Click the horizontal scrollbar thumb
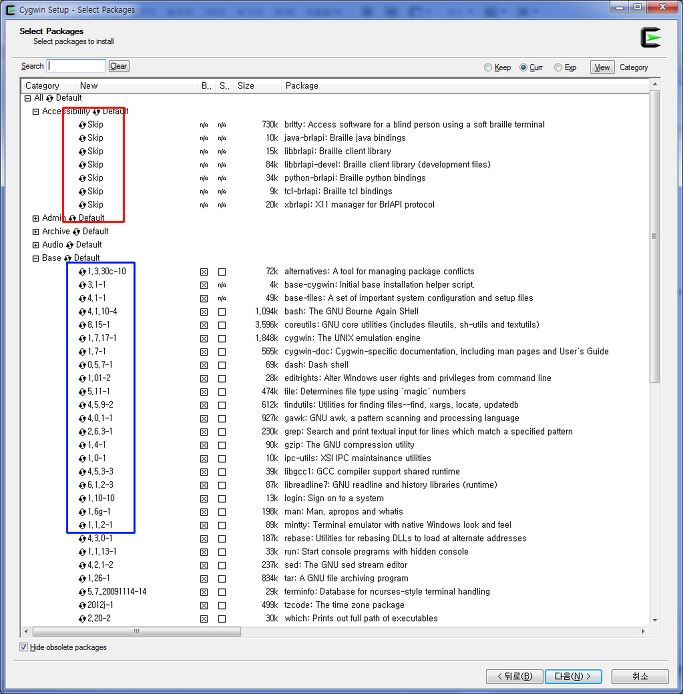Image resolution: width=683 pixels, height=694 pixels. [137, 632]
